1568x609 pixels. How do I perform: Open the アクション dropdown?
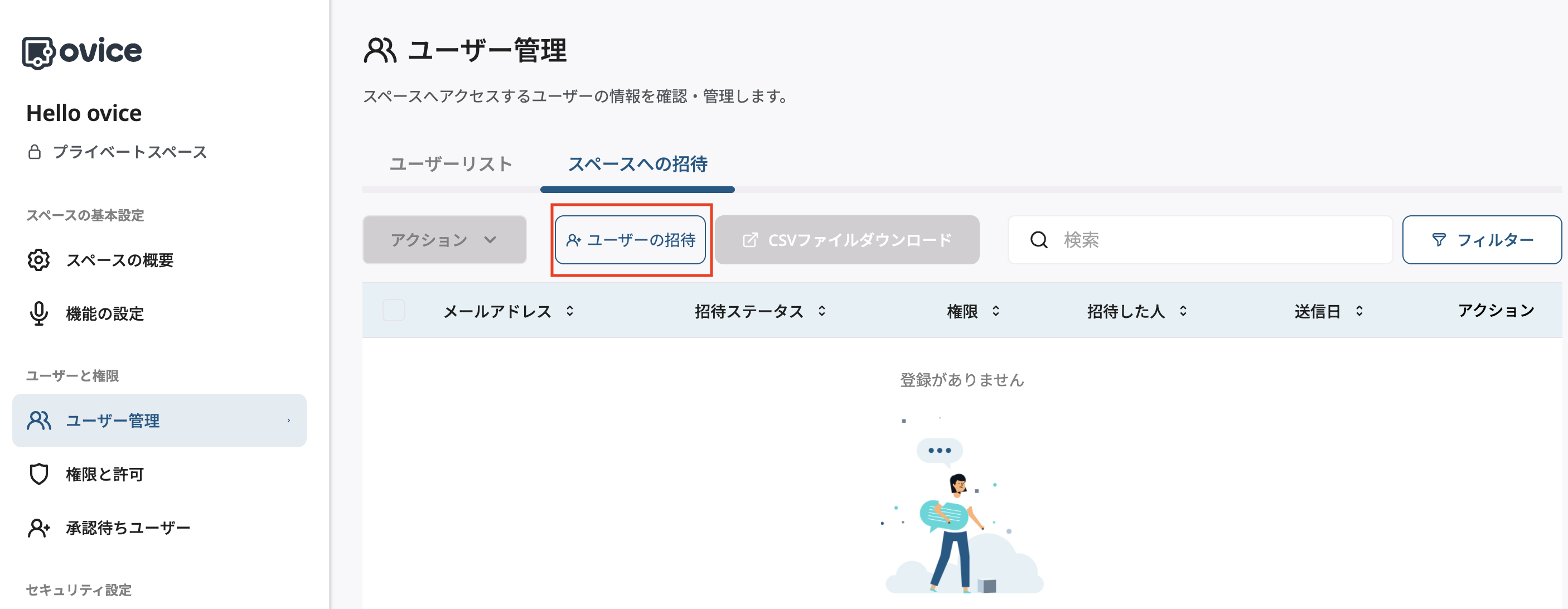pos(444,239)
